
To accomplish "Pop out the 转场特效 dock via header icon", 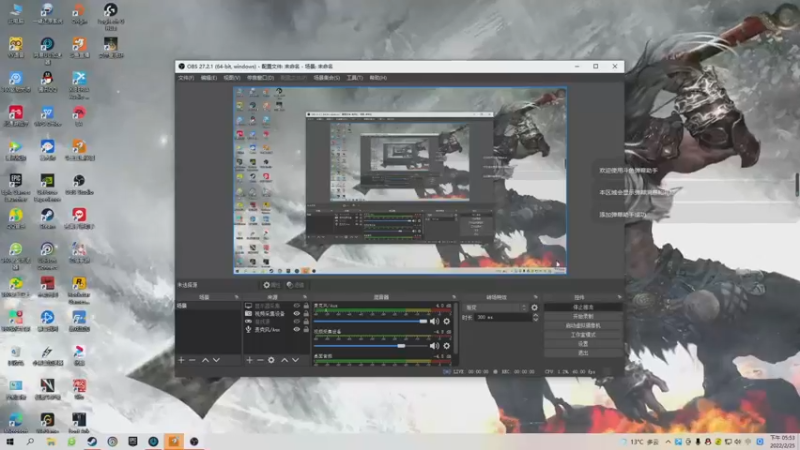I will point(535,297).
